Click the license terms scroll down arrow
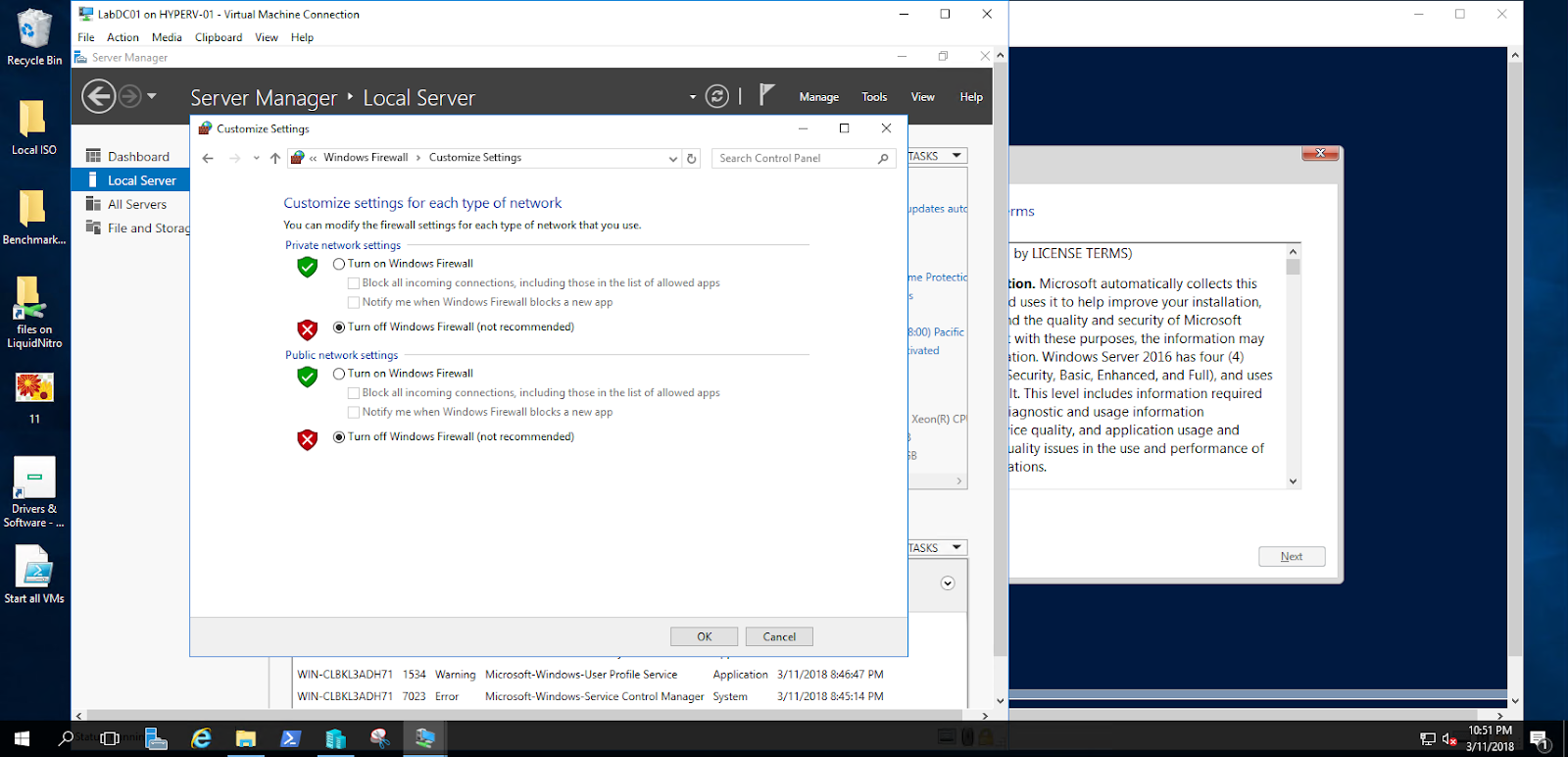The width and height of the screenshot is (1568, 757). (x=1294, y=481)
